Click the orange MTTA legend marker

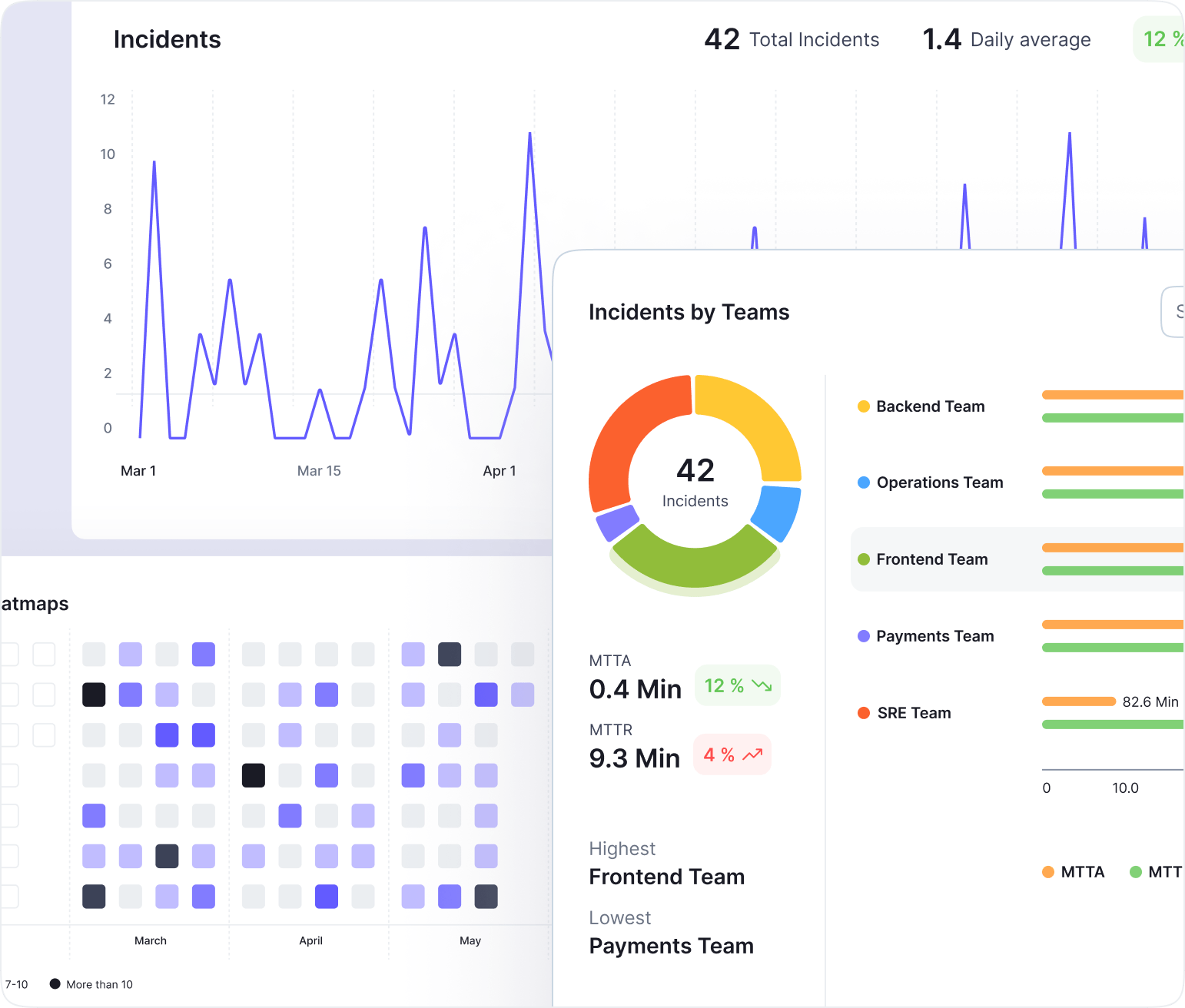click(1048, 872)
